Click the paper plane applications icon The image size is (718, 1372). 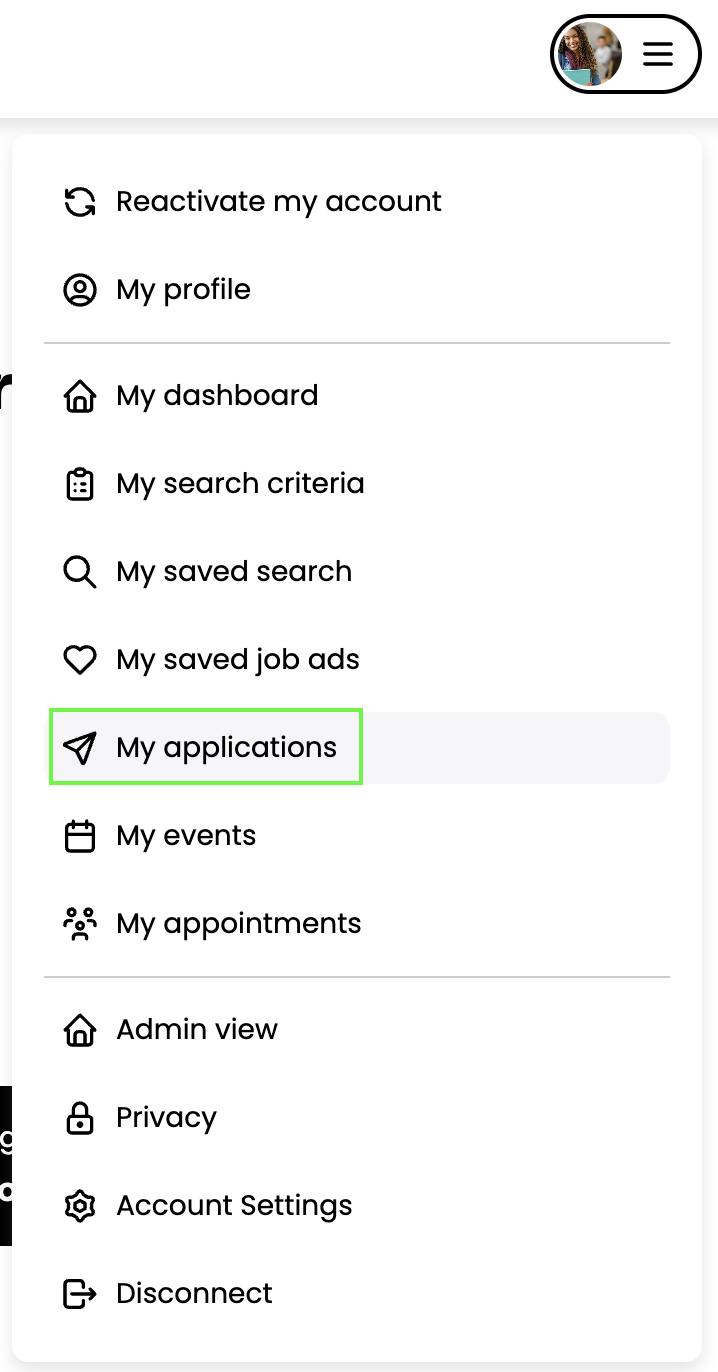point(80,748)
